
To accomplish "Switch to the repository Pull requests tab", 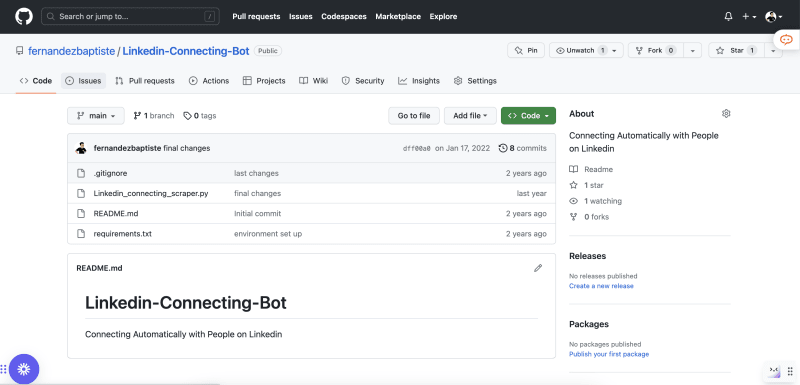I will click(x=145, y=81).
